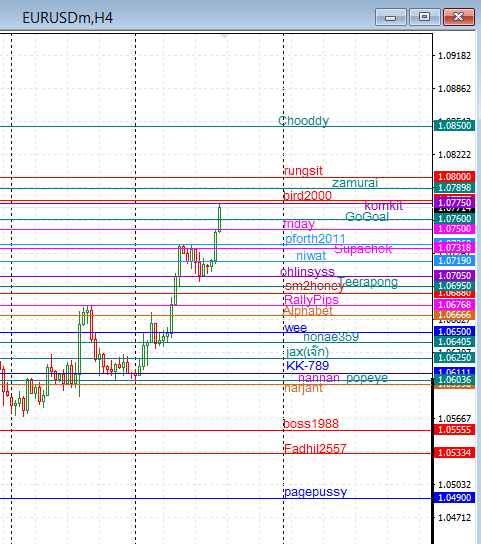This screenshot has width=481, height=544.
Task: Select the Chooddy line label
Action: 303,121
